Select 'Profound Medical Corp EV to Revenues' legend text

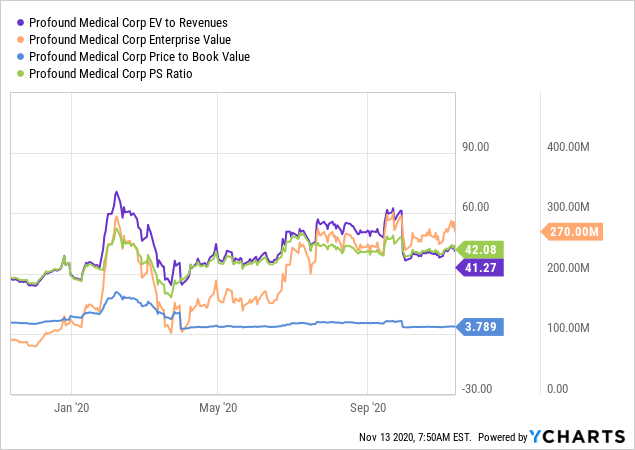128,23
